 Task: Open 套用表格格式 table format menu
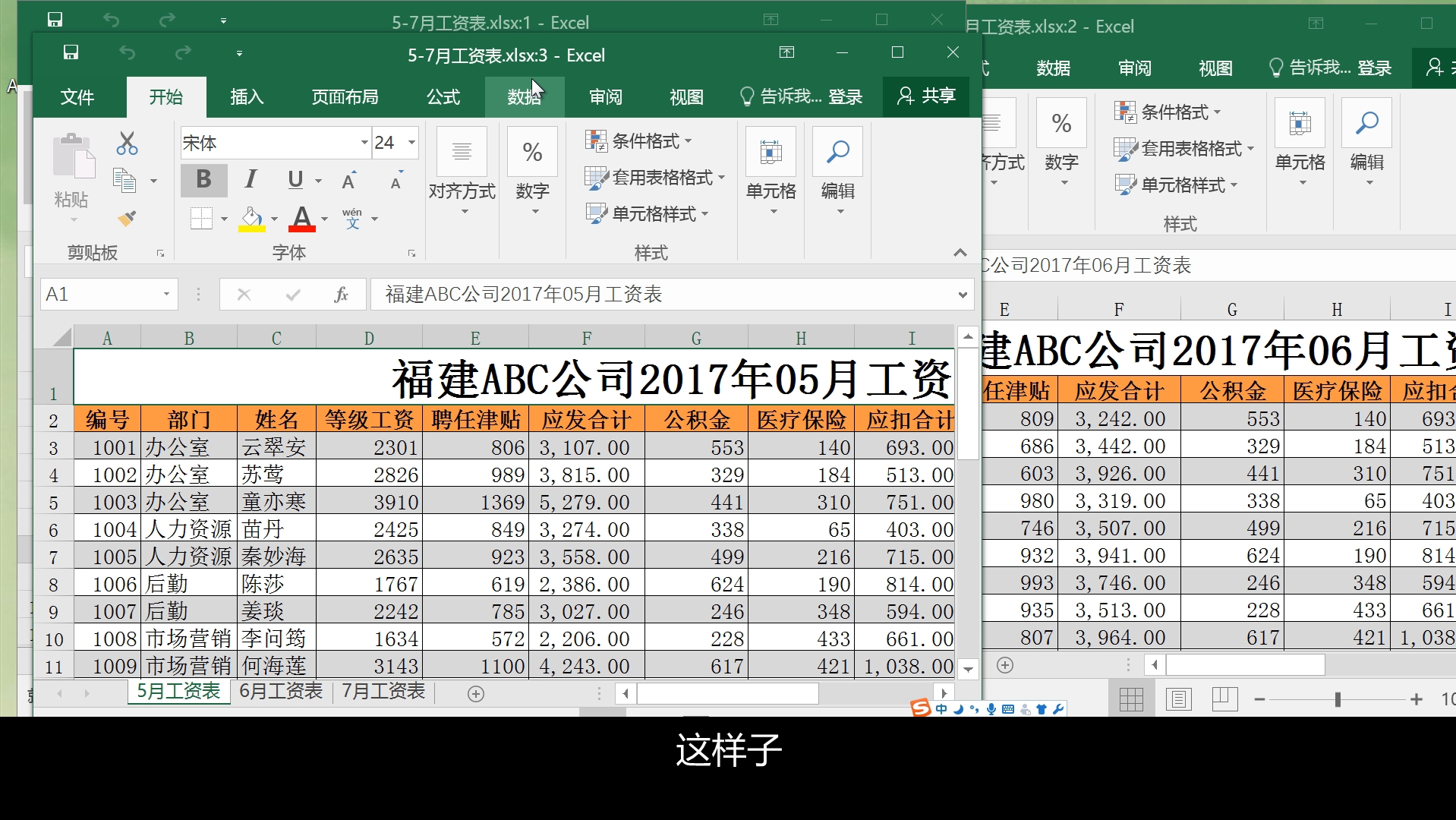click(x=655, y=178)
